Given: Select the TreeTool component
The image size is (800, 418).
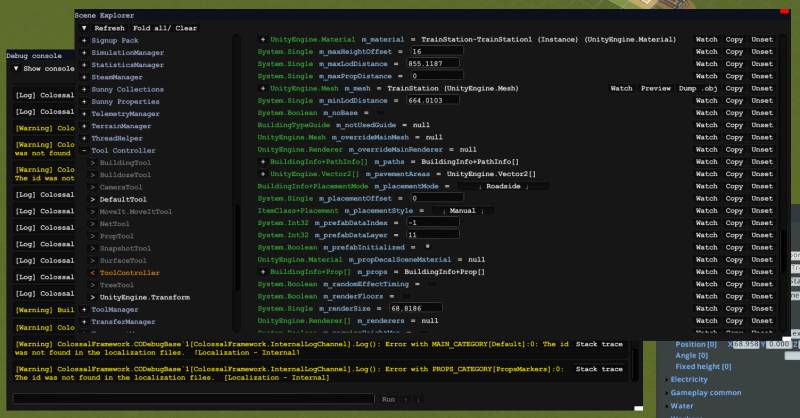Looking at the screenshot, I should pyautogui.click(x=116, y=285).
